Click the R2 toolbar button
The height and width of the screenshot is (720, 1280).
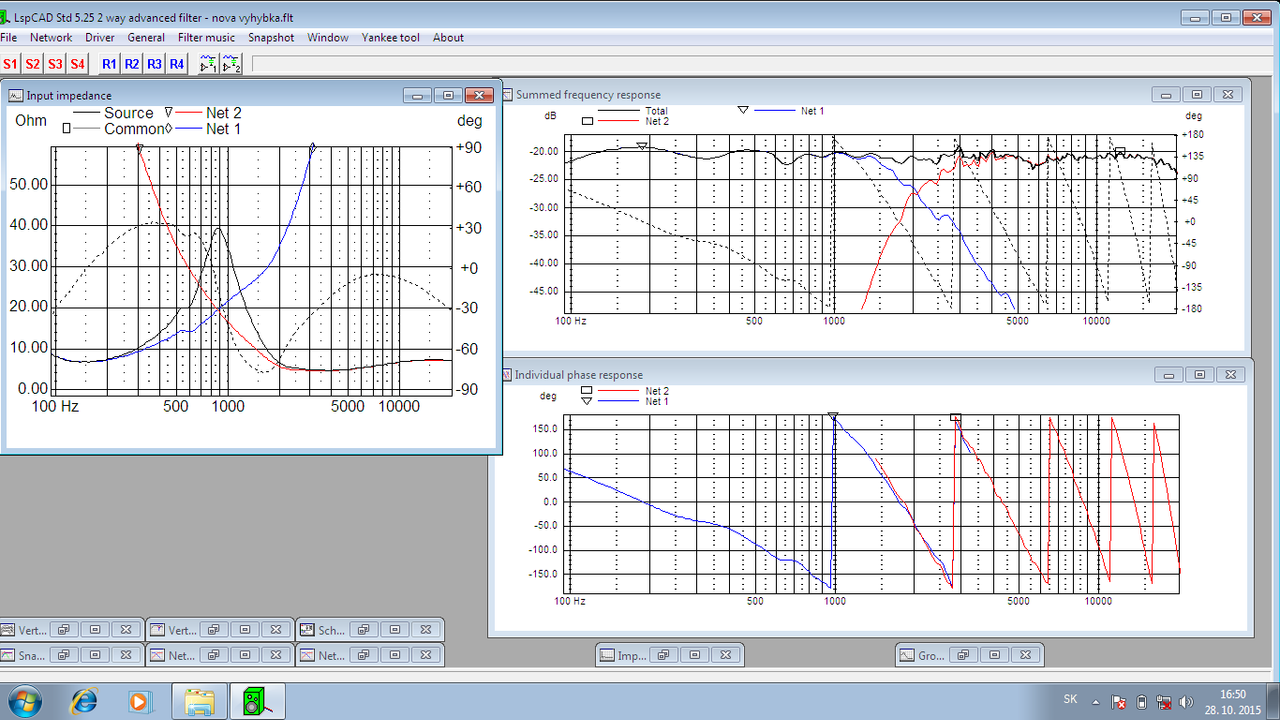point(132,64)
